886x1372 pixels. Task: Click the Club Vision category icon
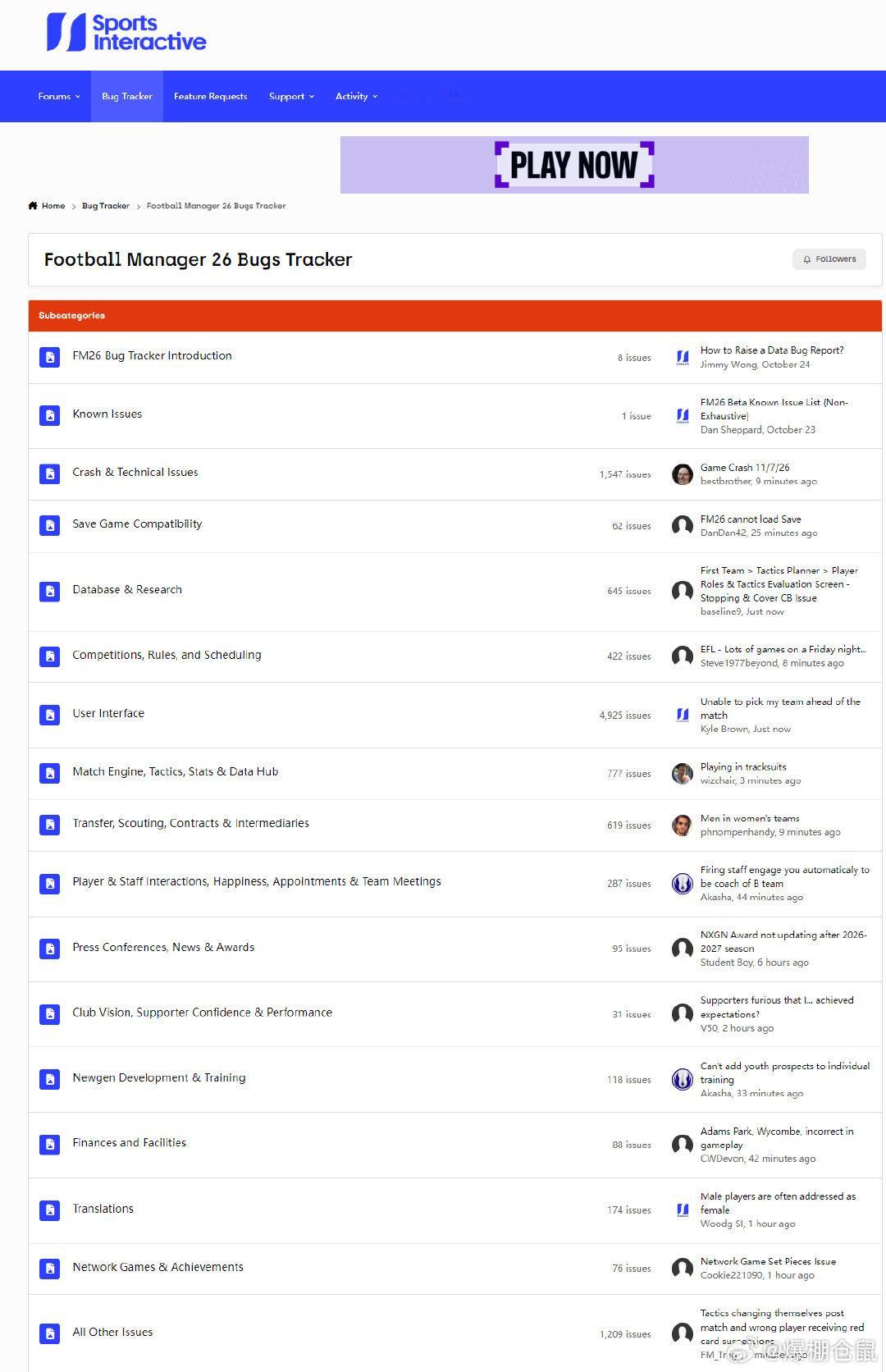50,1014
